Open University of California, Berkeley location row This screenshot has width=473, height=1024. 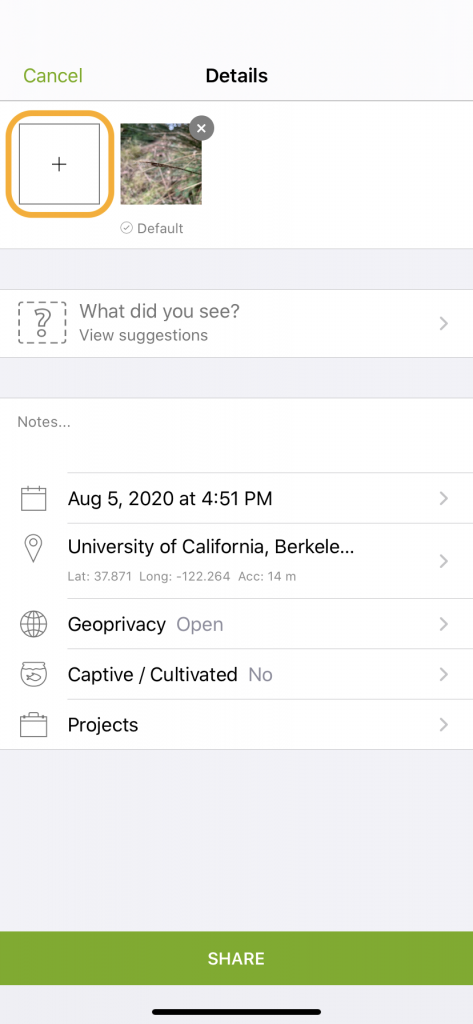click(x=236, y=561)
